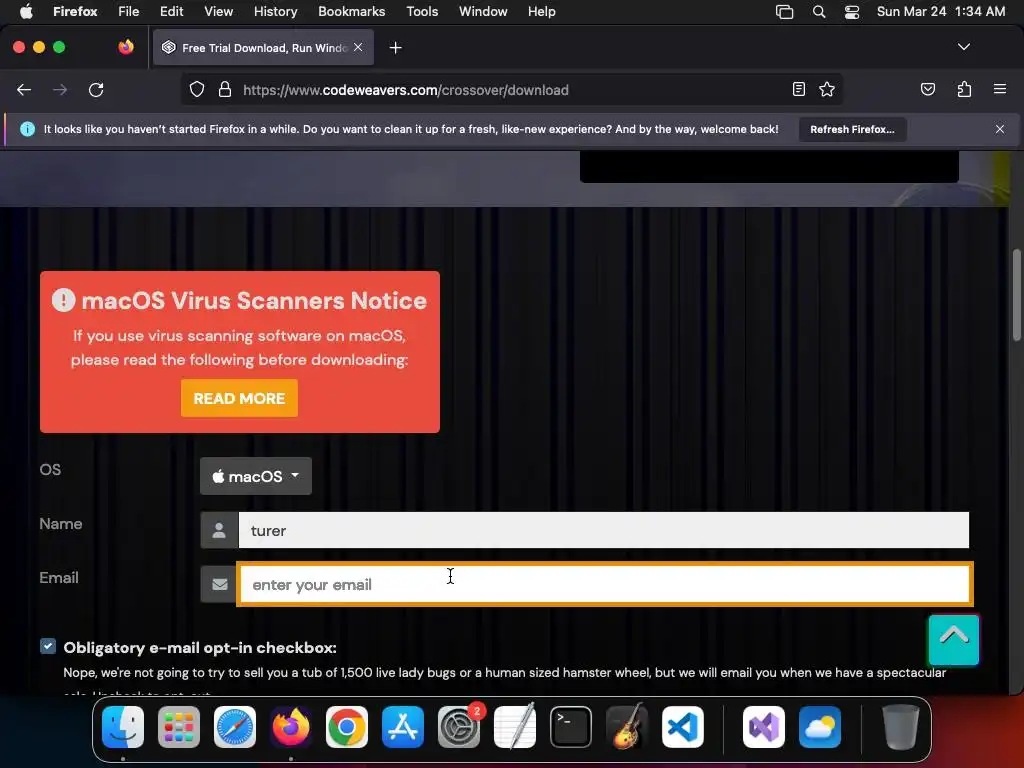Click the Firefox Dock icon

click(x=291, y=727)
